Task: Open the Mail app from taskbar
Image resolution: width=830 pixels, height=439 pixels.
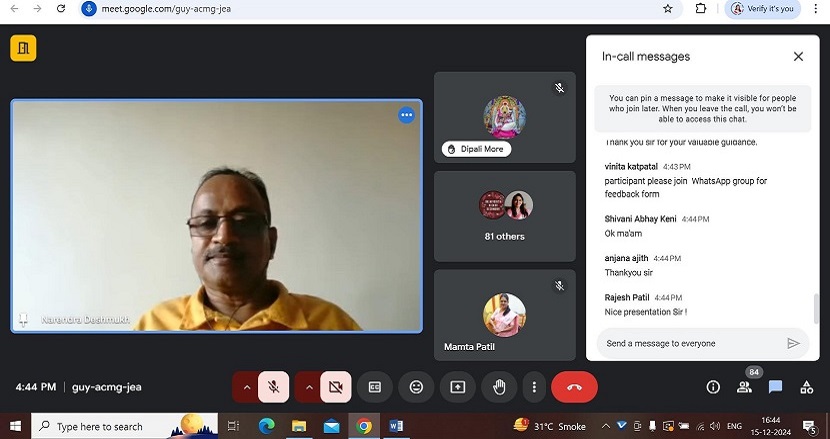Action: click(331, 426)
